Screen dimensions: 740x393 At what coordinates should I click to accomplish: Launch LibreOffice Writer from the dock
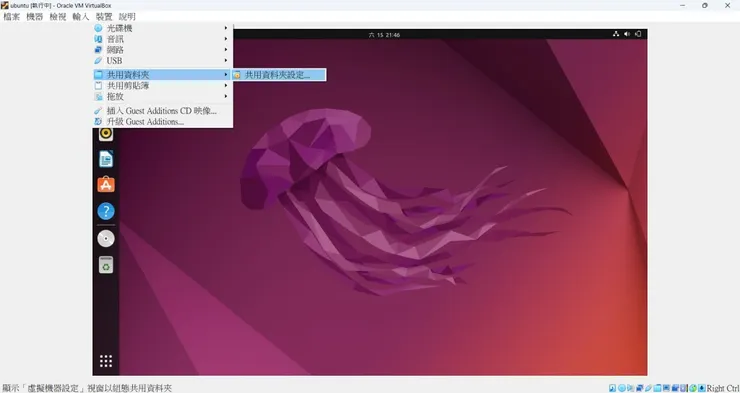coord(106,159)
